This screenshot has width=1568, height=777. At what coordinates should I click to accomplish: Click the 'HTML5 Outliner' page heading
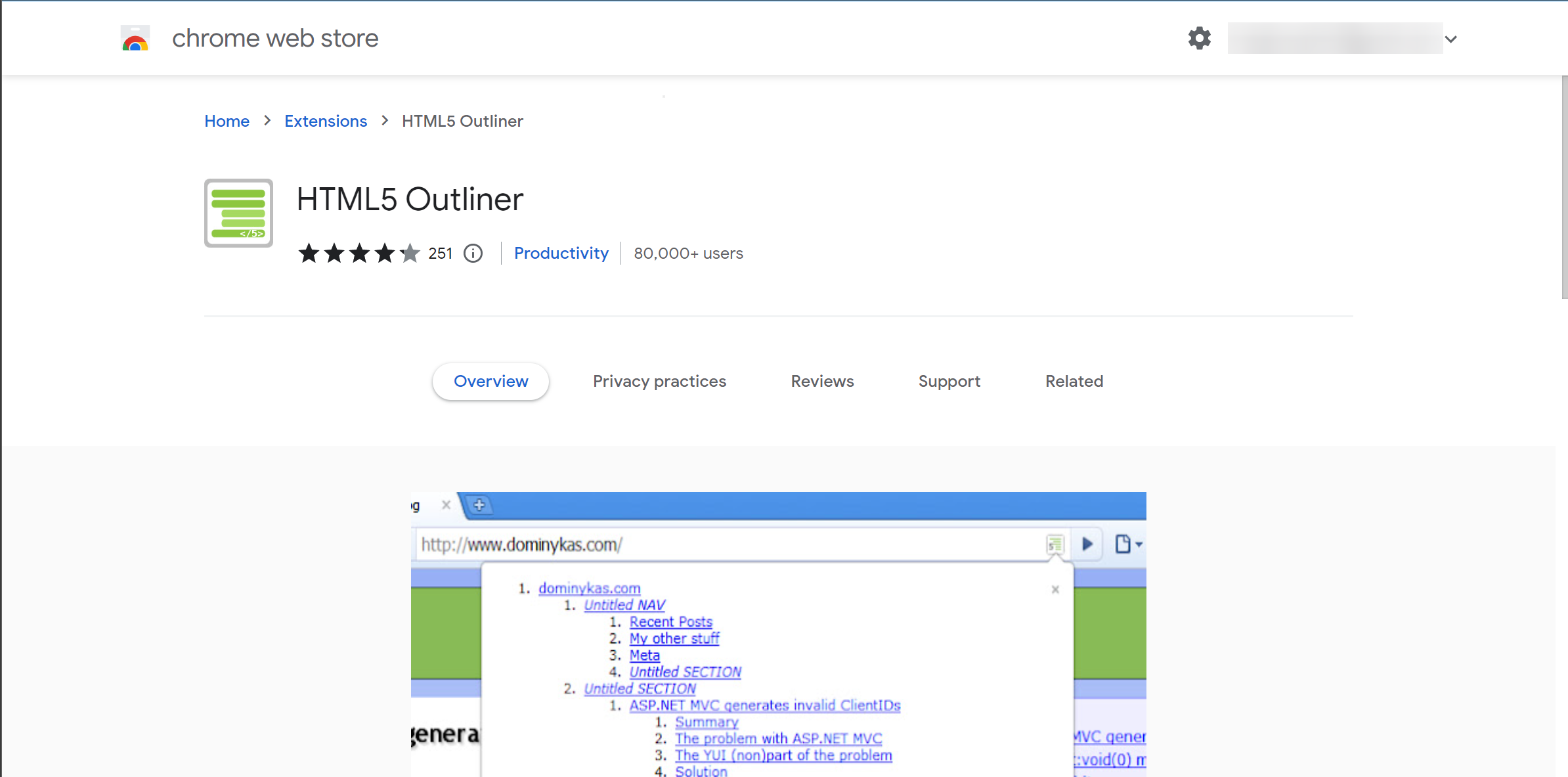(x=410, y=200)
